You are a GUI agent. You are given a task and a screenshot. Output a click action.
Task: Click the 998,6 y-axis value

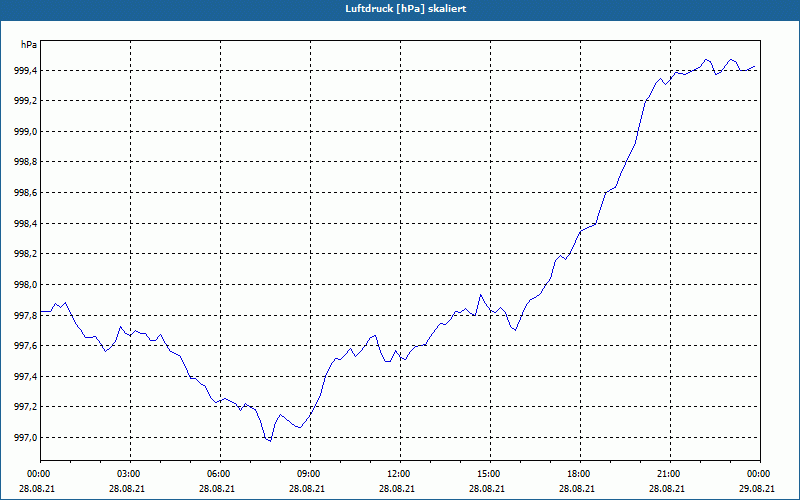click(24, 193)
